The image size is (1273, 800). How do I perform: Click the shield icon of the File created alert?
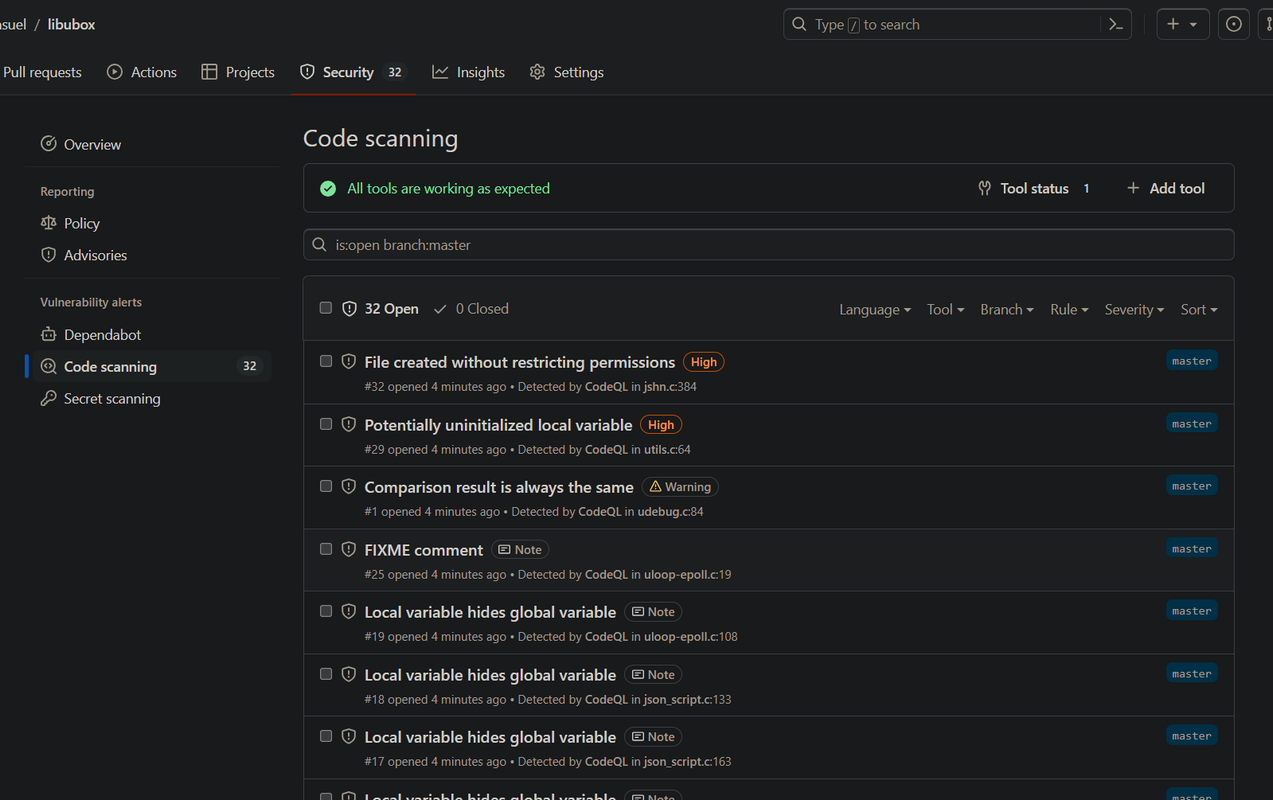coord(349,362)
